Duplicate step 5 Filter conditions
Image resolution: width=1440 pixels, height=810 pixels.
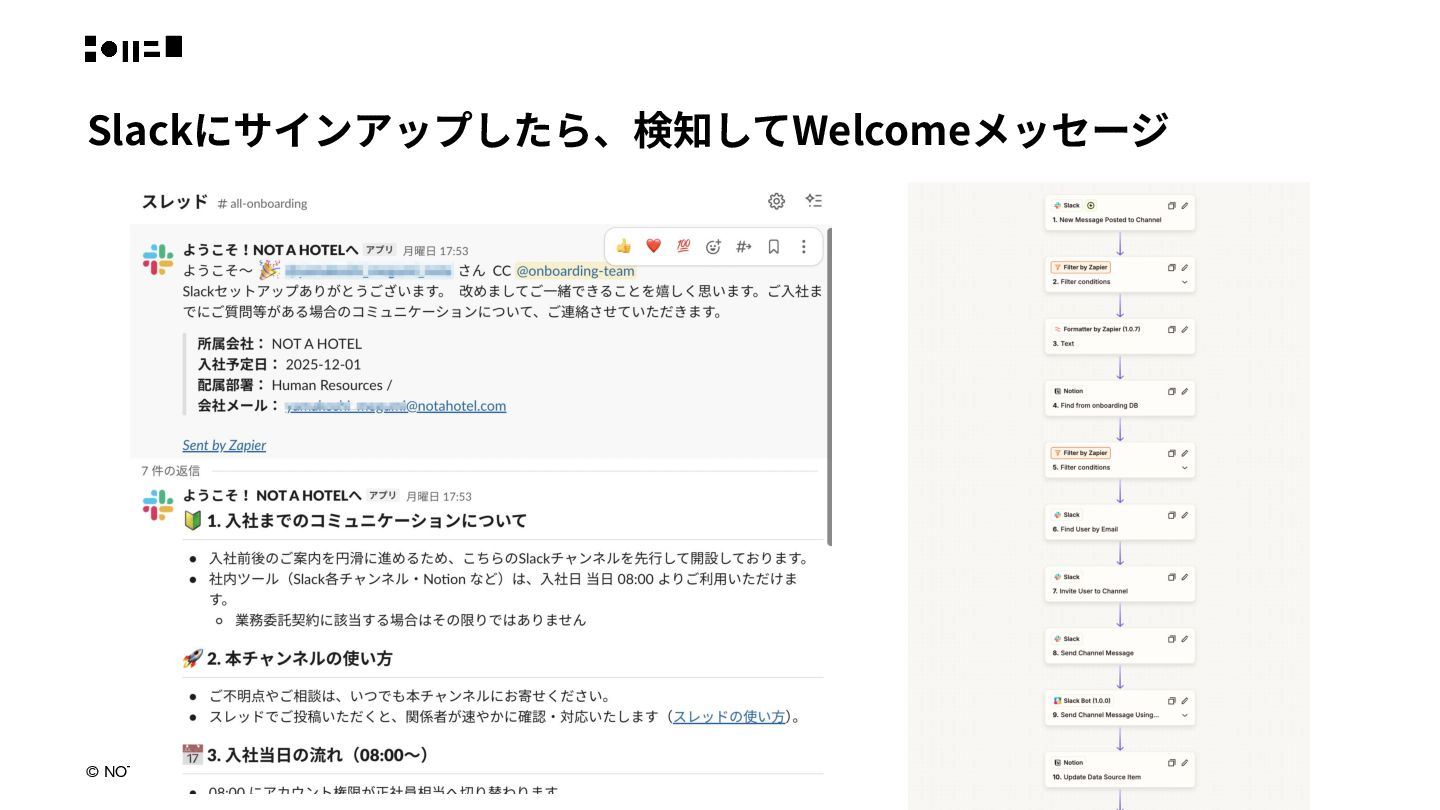click(1172, 453)
